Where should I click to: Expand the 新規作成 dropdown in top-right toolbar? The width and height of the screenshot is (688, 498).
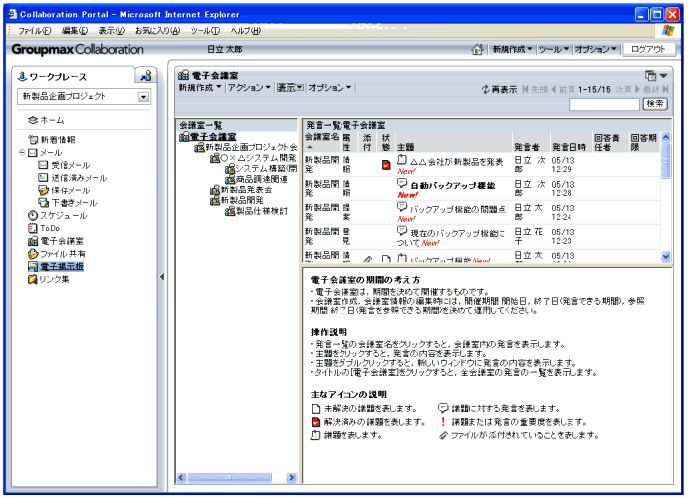512,49
